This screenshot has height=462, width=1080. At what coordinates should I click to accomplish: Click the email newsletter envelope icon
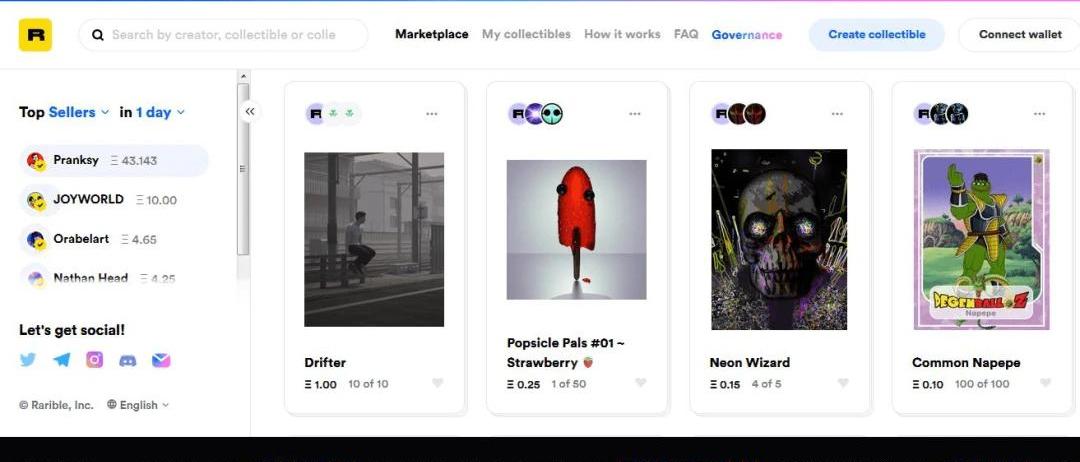pos(161,360)
